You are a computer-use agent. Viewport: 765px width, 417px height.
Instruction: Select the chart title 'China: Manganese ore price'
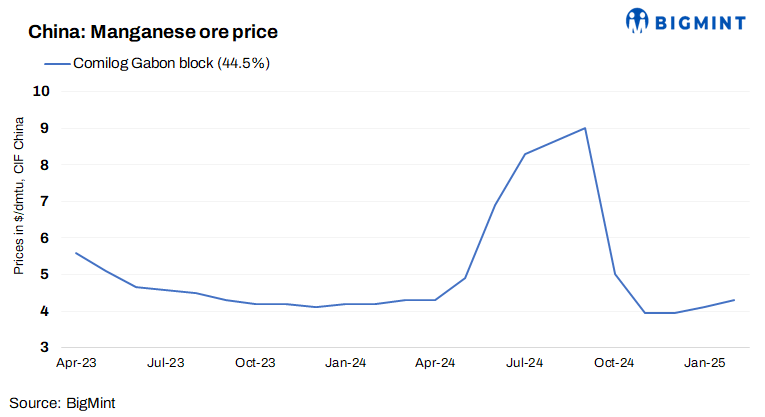(x=153, y=32)
